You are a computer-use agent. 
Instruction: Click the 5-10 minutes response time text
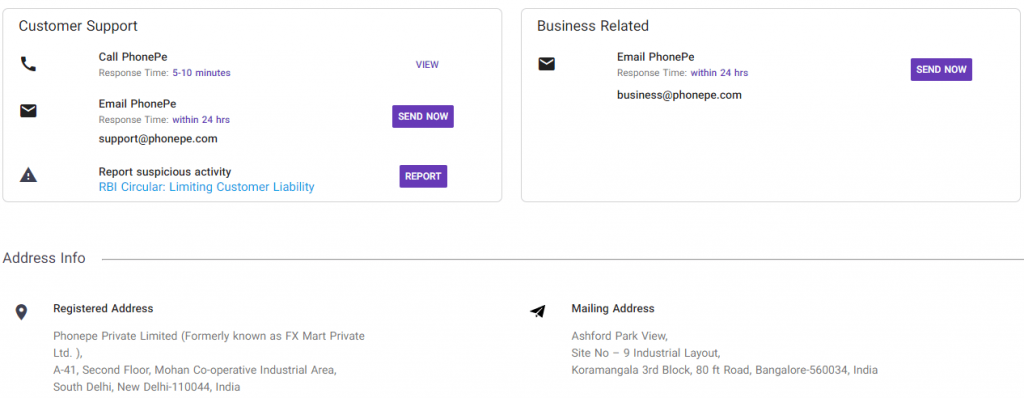point(201,73)
